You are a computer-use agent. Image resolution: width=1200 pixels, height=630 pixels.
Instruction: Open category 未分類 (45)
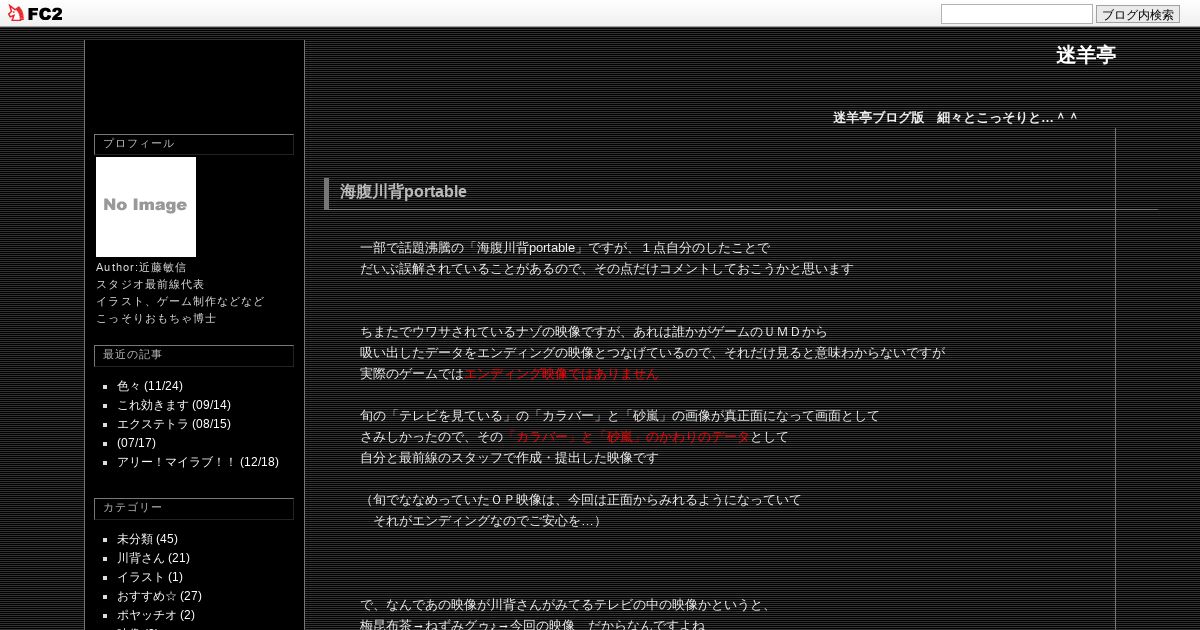click(147, 539)
